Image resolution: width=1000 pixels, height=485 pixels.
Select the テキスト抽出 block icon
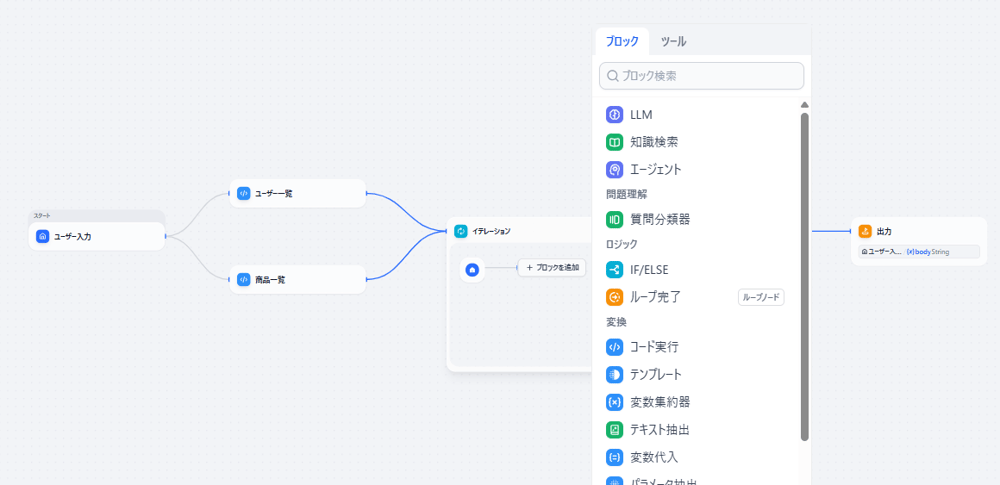pyautogui.click(x=614, y=430)
